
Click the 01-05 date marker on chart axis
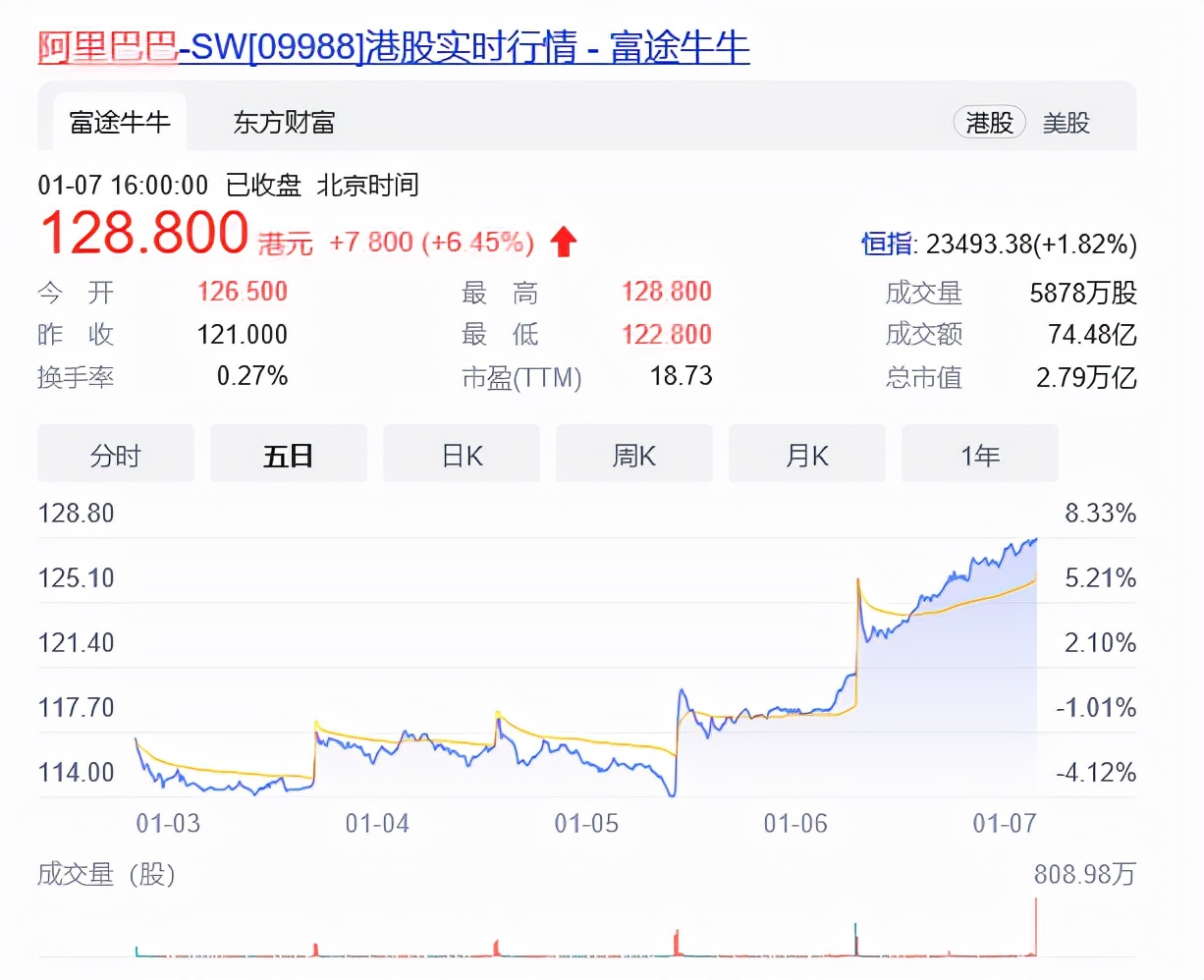(x=586, y=823)
